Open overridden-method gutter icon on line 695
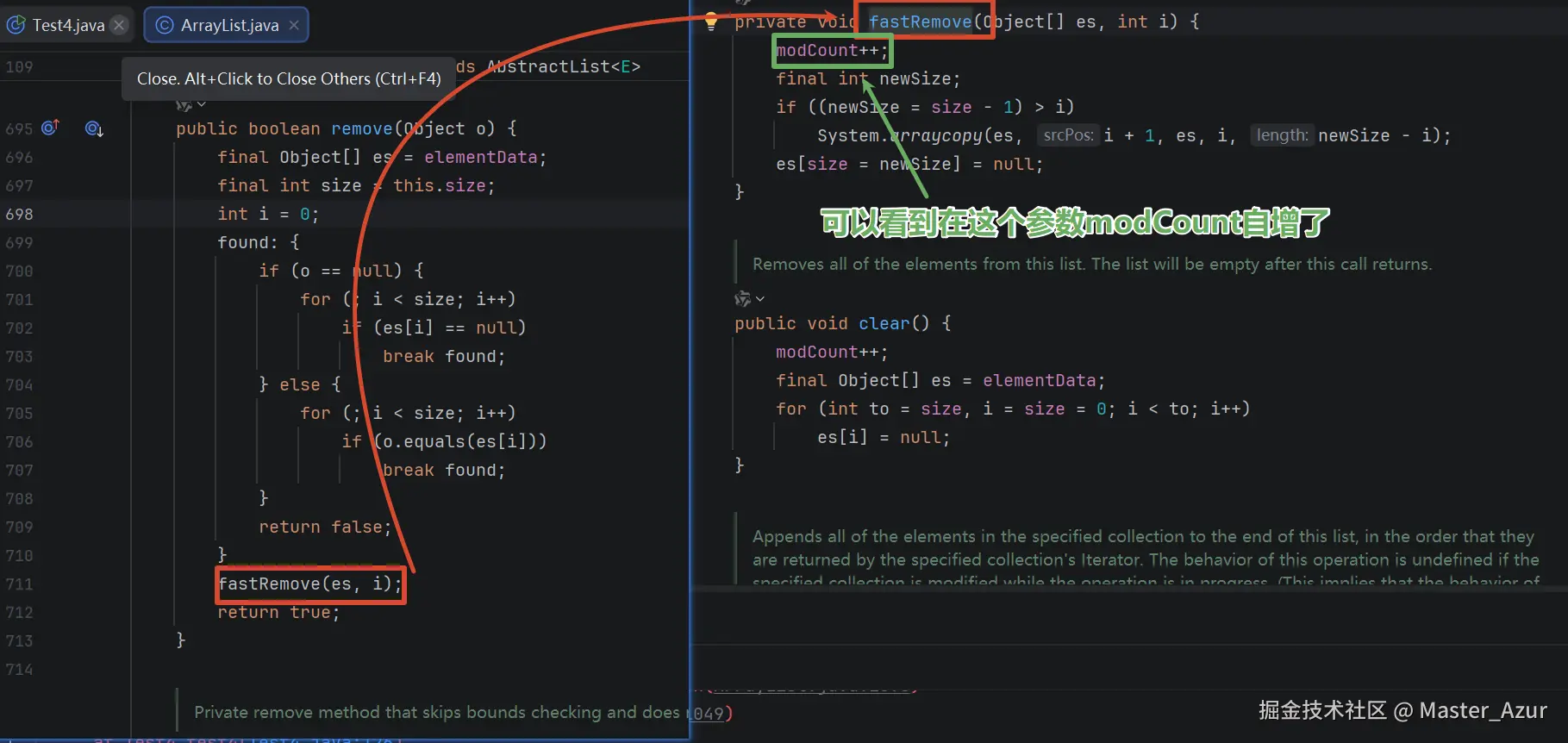 pyautogui.click(x=50, y=128)
